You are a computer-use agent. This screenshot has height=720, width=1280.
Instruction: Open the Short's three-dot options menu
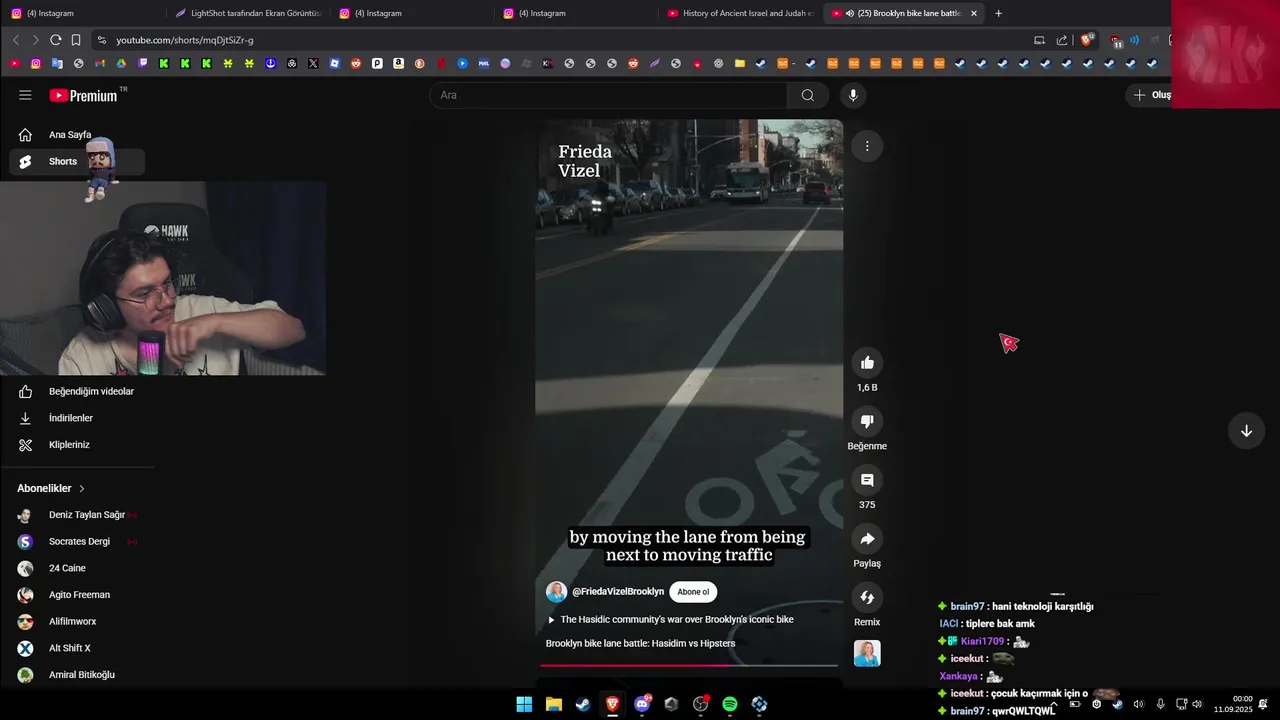point(867,146)
